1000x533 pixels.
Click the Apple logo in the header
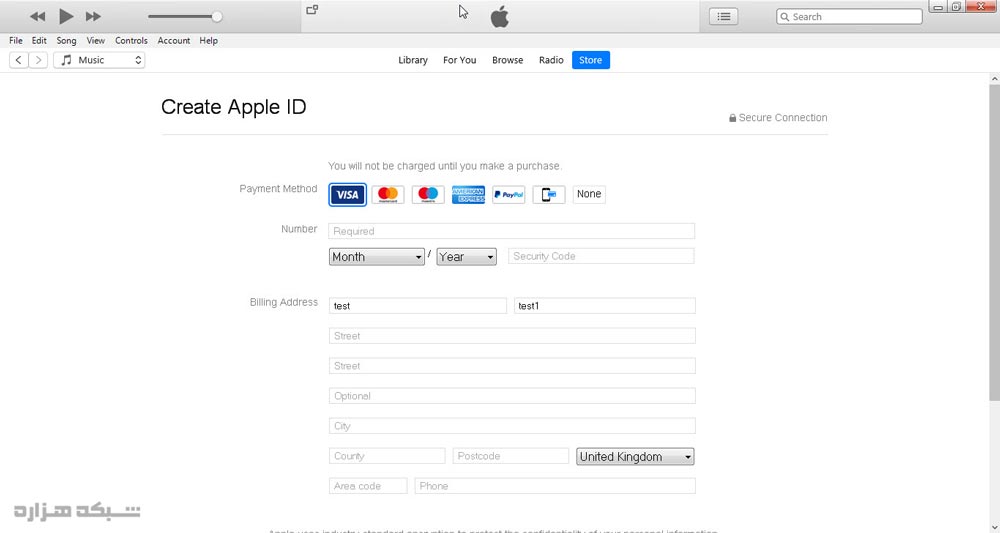[499, 17]
